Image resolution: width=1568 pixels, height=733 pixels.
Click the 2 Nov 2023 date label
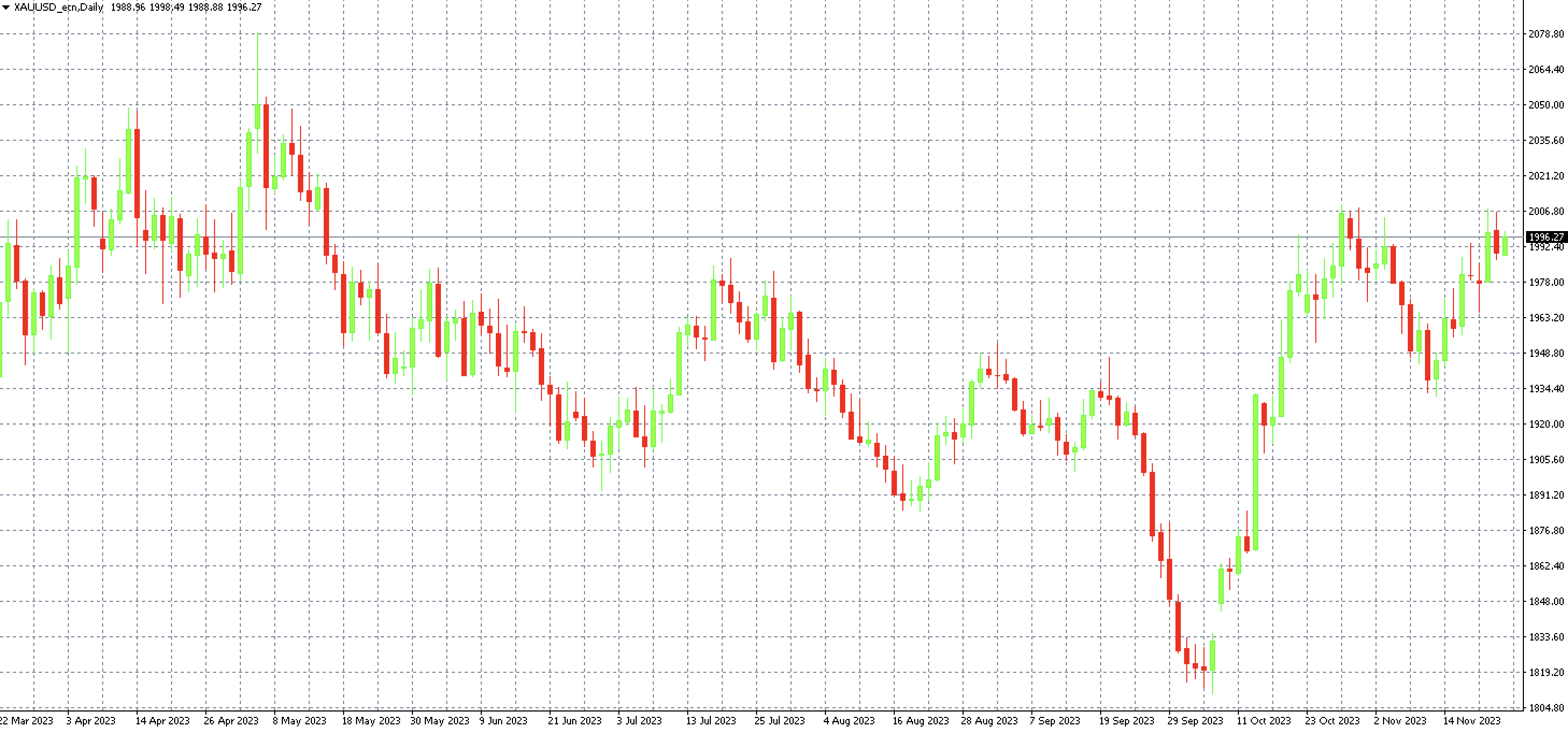[x=1400, y=721]
